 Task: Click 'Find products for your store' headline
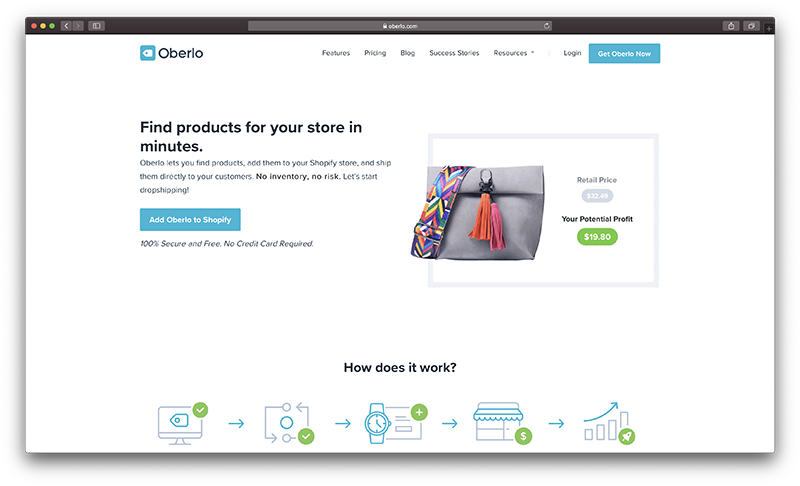click(251, 137)
